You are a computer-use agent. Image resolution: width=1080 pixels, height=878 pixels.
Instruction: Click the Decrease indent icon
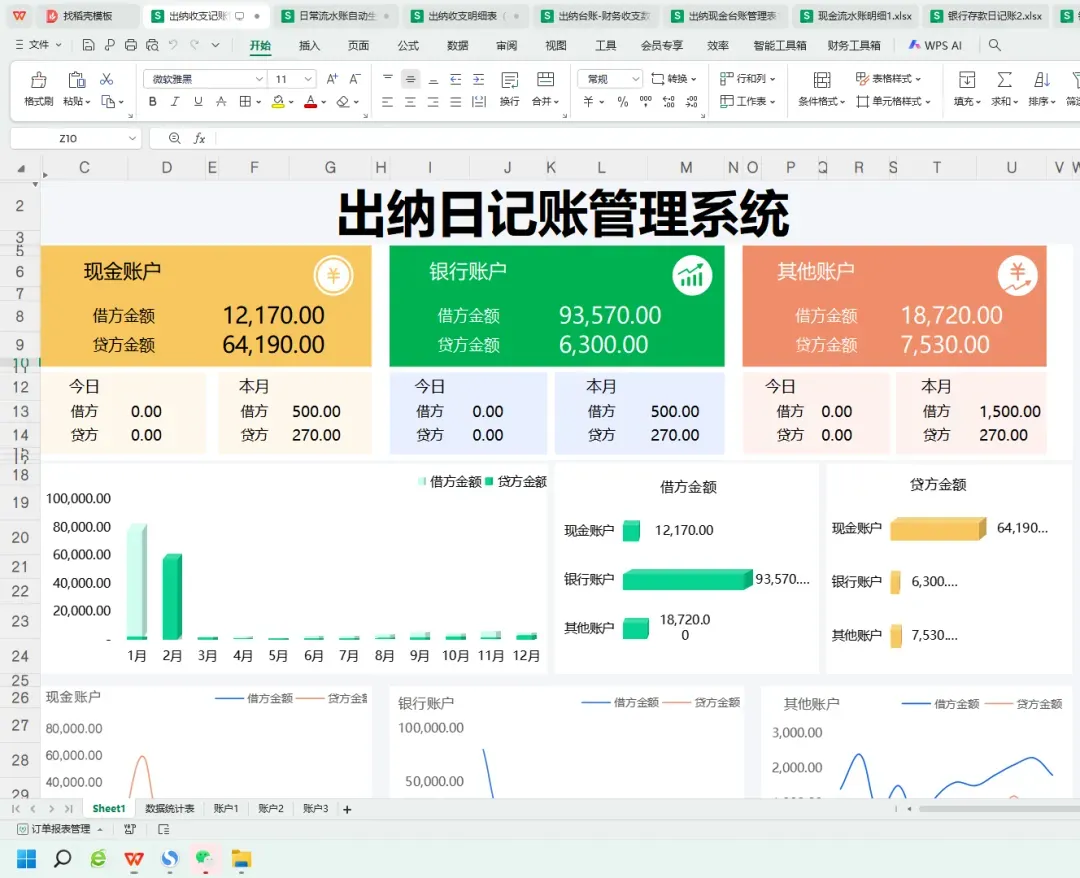[x=455, y=79]
